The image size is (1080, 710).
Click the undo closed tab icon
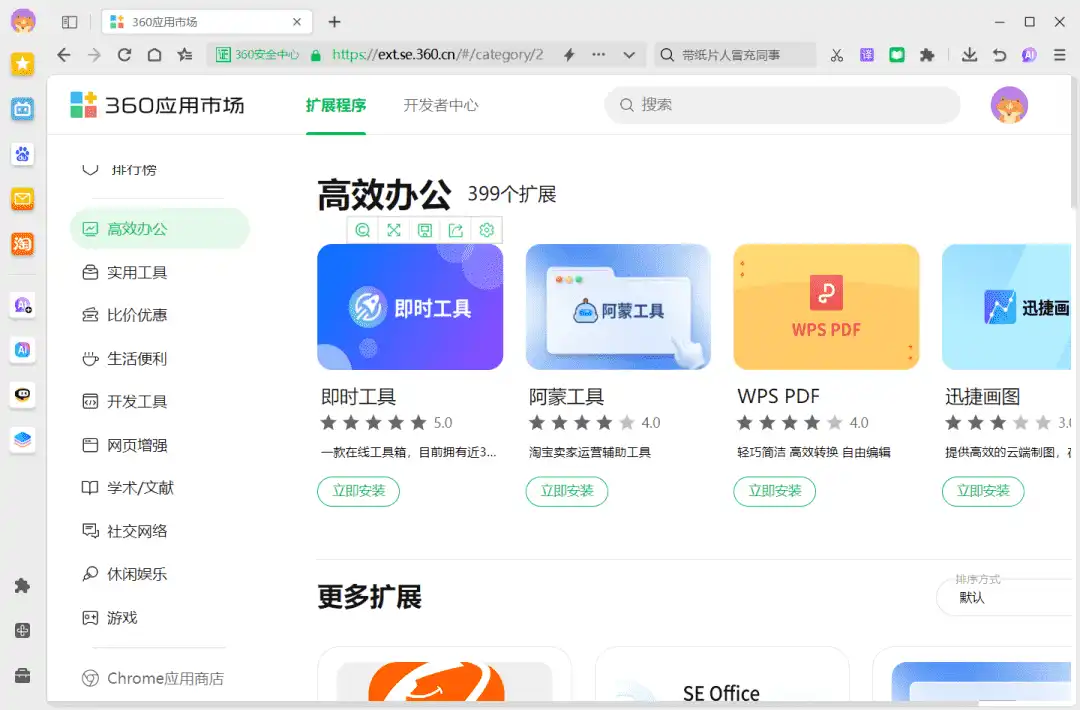pos(999,55)
